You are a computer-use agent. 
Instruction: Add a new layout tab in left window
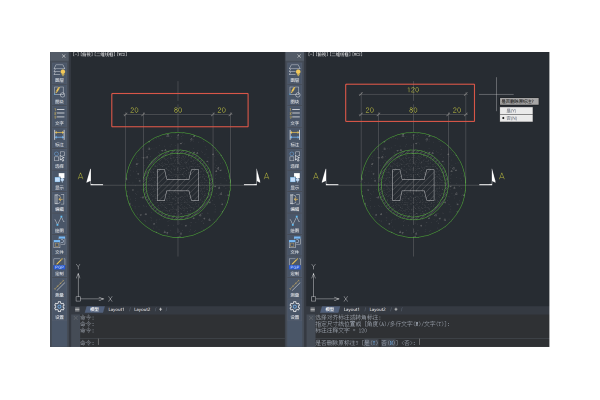tap(160, 309)
